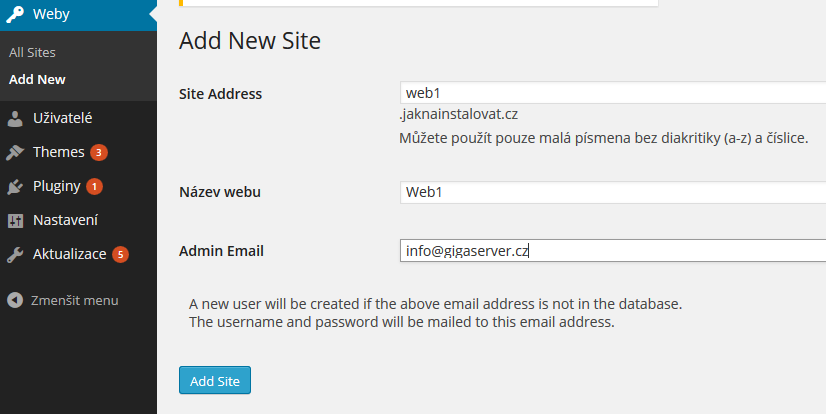The image size is (826, 414).
Task: Open the Nastavení menu
Action: tap(65, 220)
